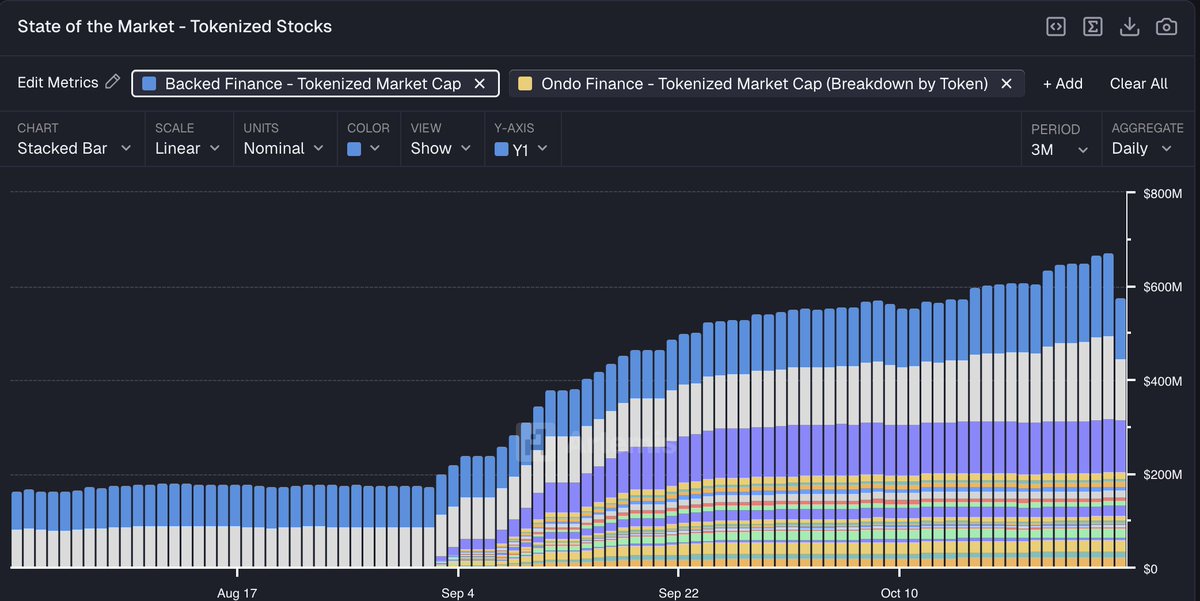The width and height of the screenshot is (1200, 601).
Task: Click the Edit Metrics label
Action: (58, 83)
